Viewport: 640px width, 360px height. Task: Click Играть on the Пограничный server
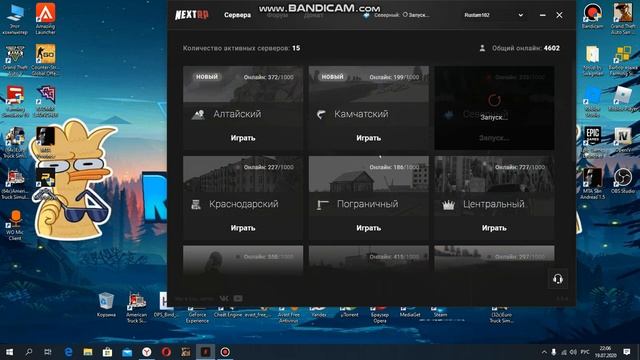coord(369,228)
